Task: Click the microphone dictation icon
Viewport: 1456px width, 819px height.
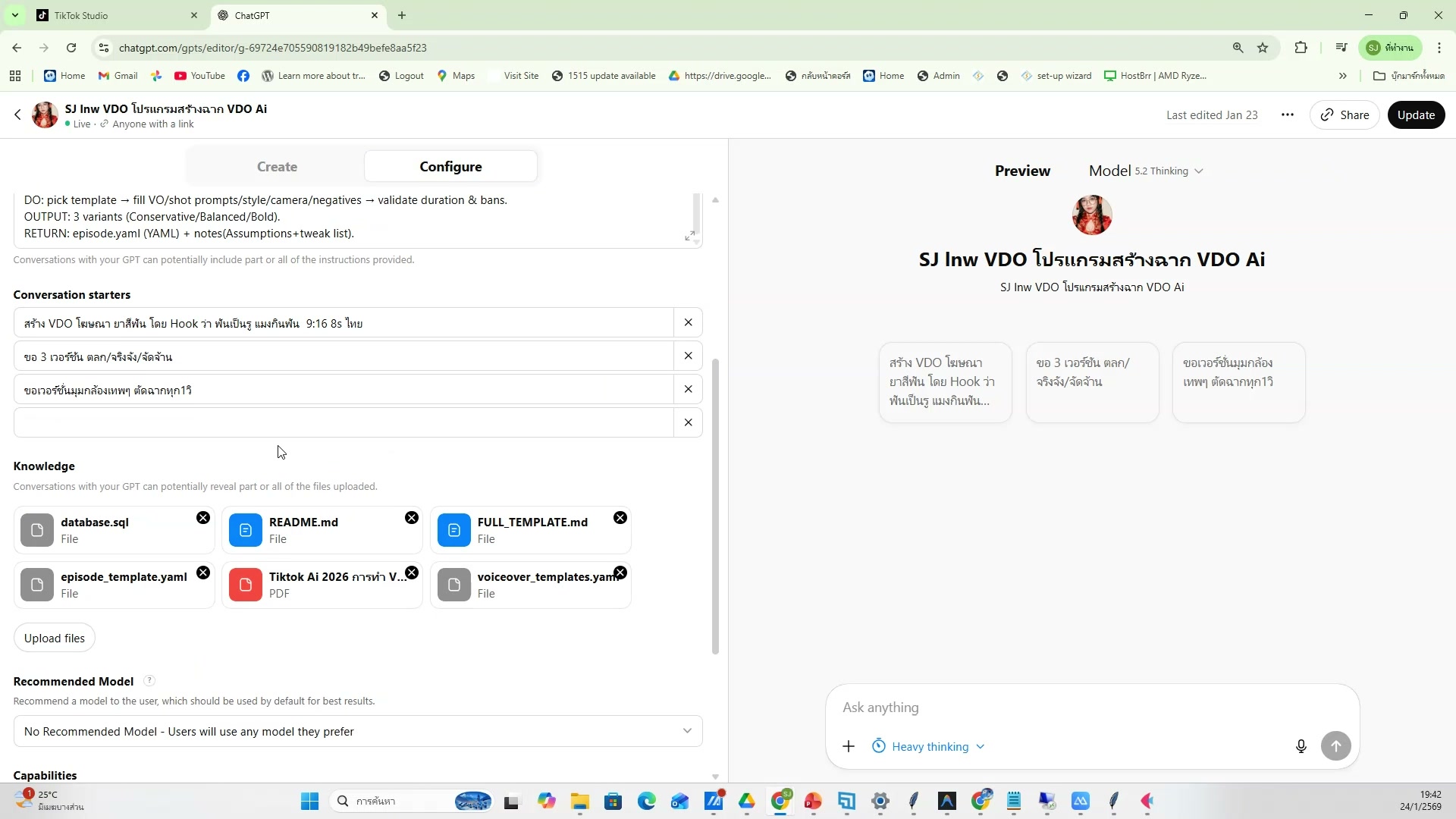Action: point(1301,746)
